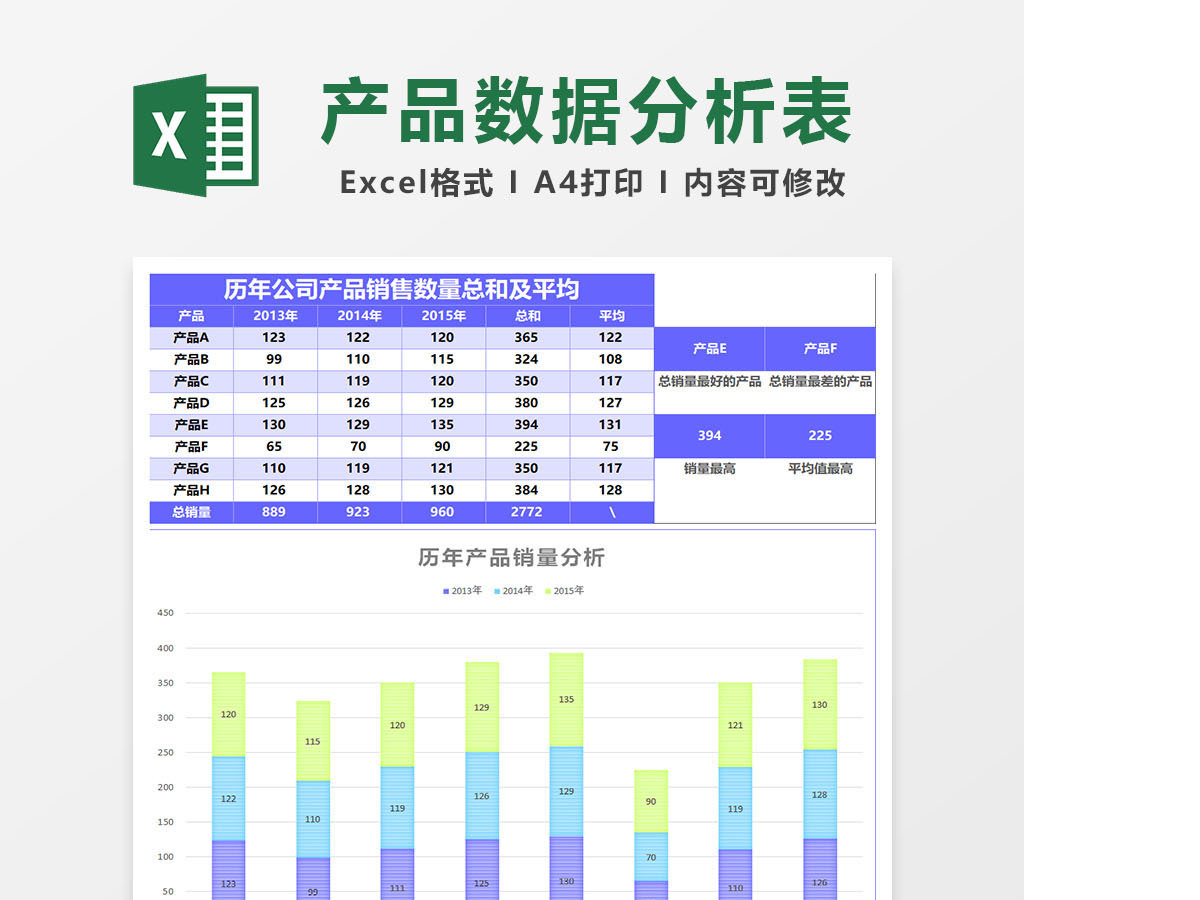Click the 总销量 row label
This screenshot has height=900, width=1200.
click(x=191, y=512)
